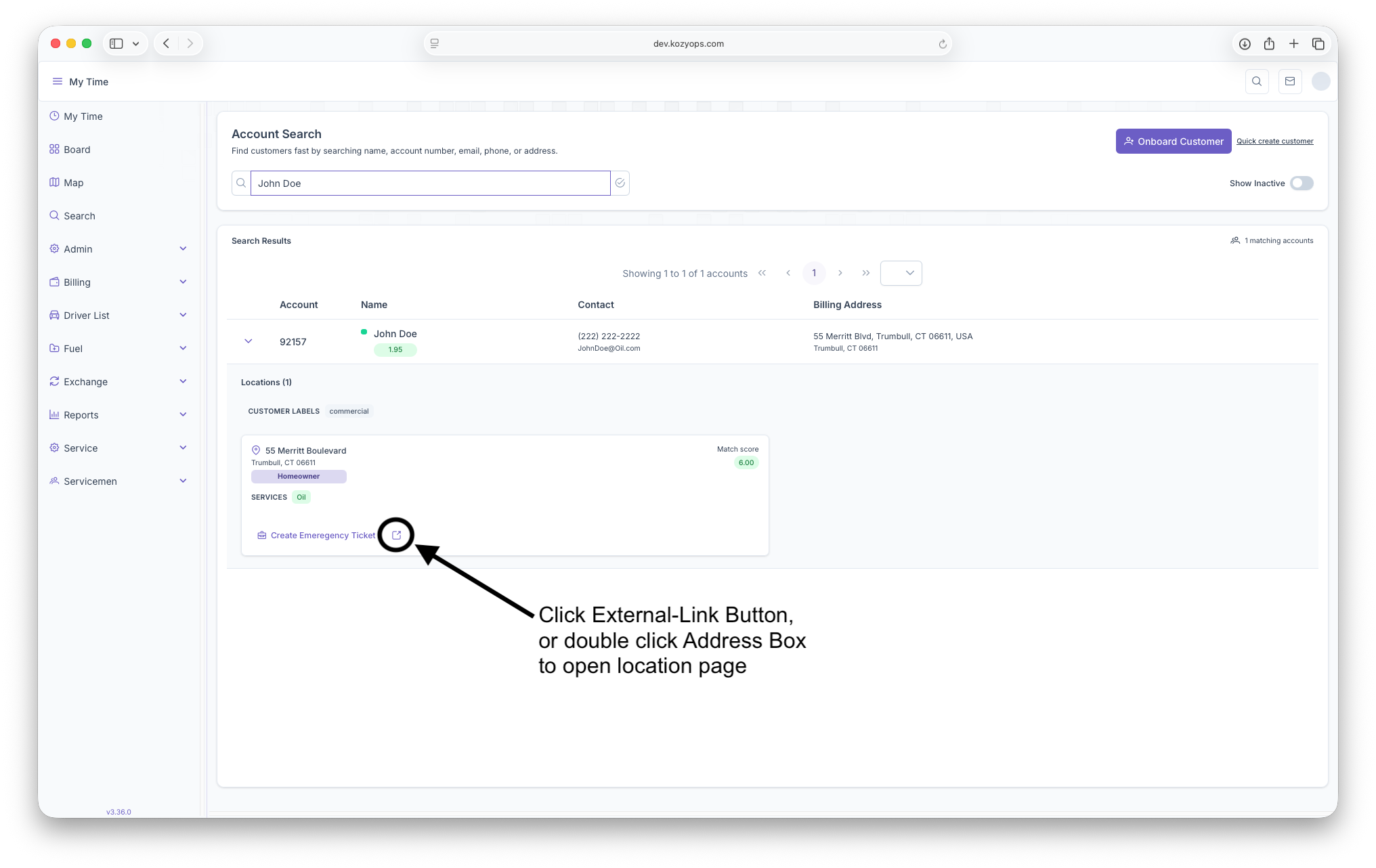Click the John Doe search input field
1376x868 pixels.
[x=430, y=183]
